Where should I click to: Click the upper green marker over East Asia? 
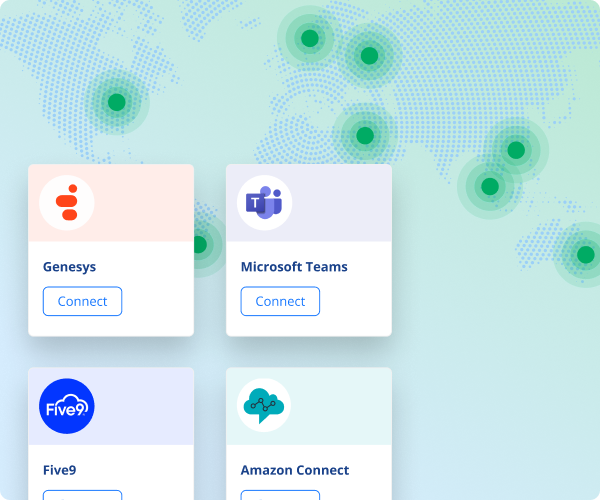click(x=516, y=150)
